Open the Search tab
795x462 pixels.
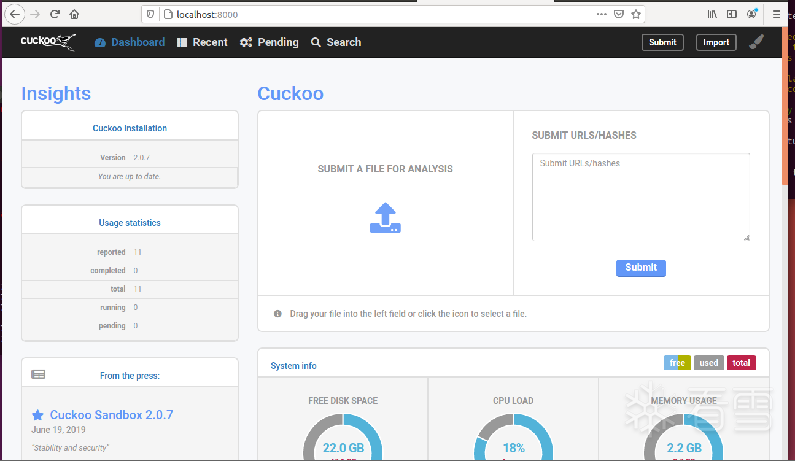pos(336,42)
